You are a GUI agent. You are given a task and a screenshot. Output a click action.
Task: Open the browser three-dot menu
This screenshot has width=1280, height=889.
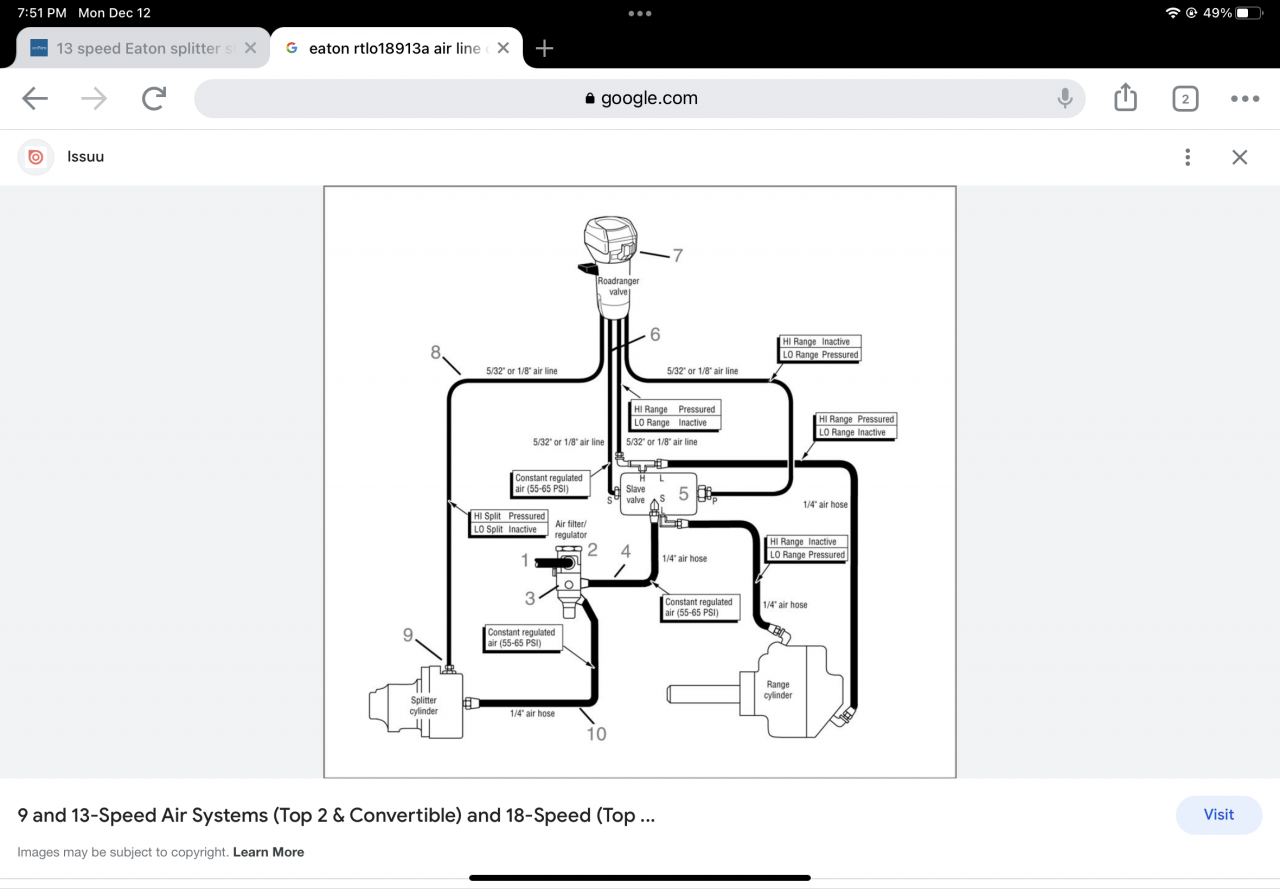click(x=1245, y=98)
